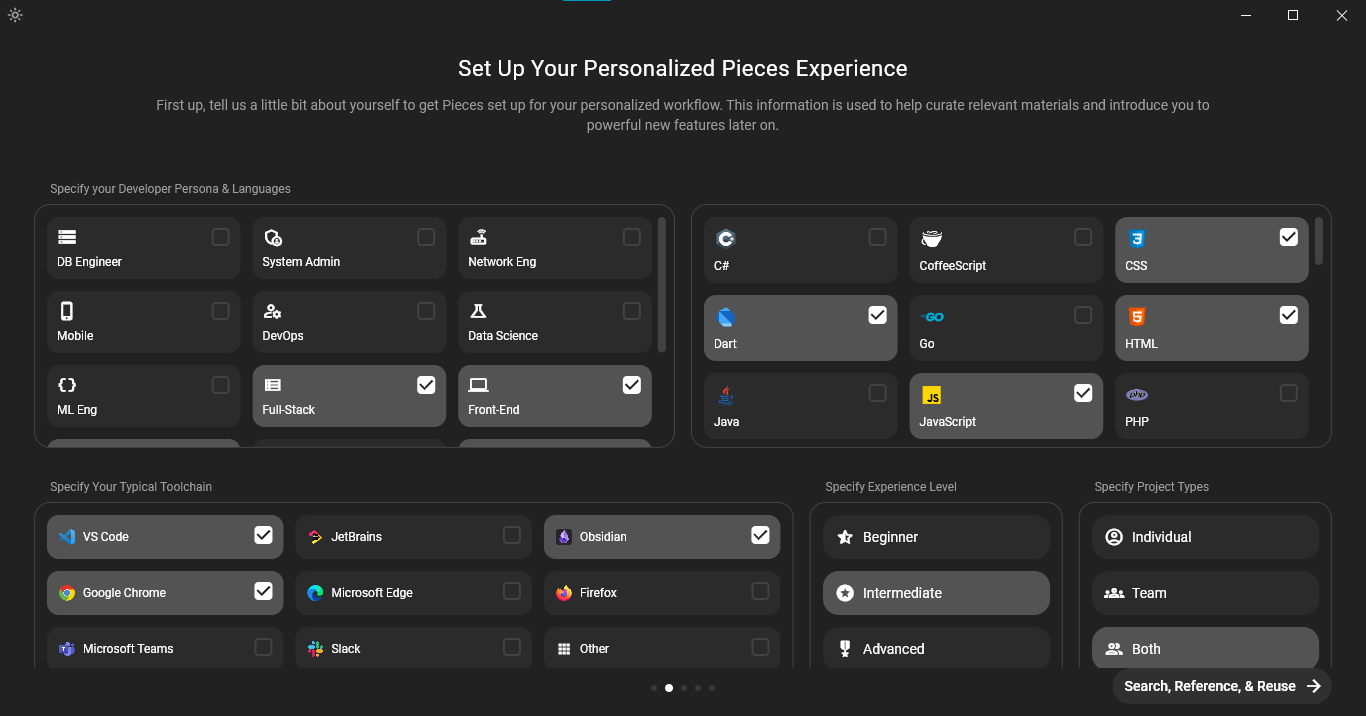Uncheck the Full-Stack persona checkbox
This screenshot has height=716, width=1366.
tap(426, 385)
